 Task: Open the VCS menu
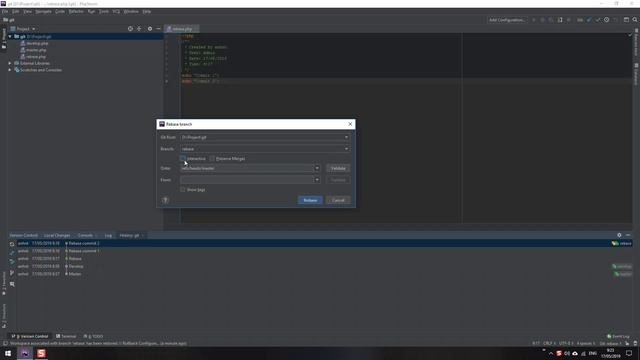coord(116,11)
